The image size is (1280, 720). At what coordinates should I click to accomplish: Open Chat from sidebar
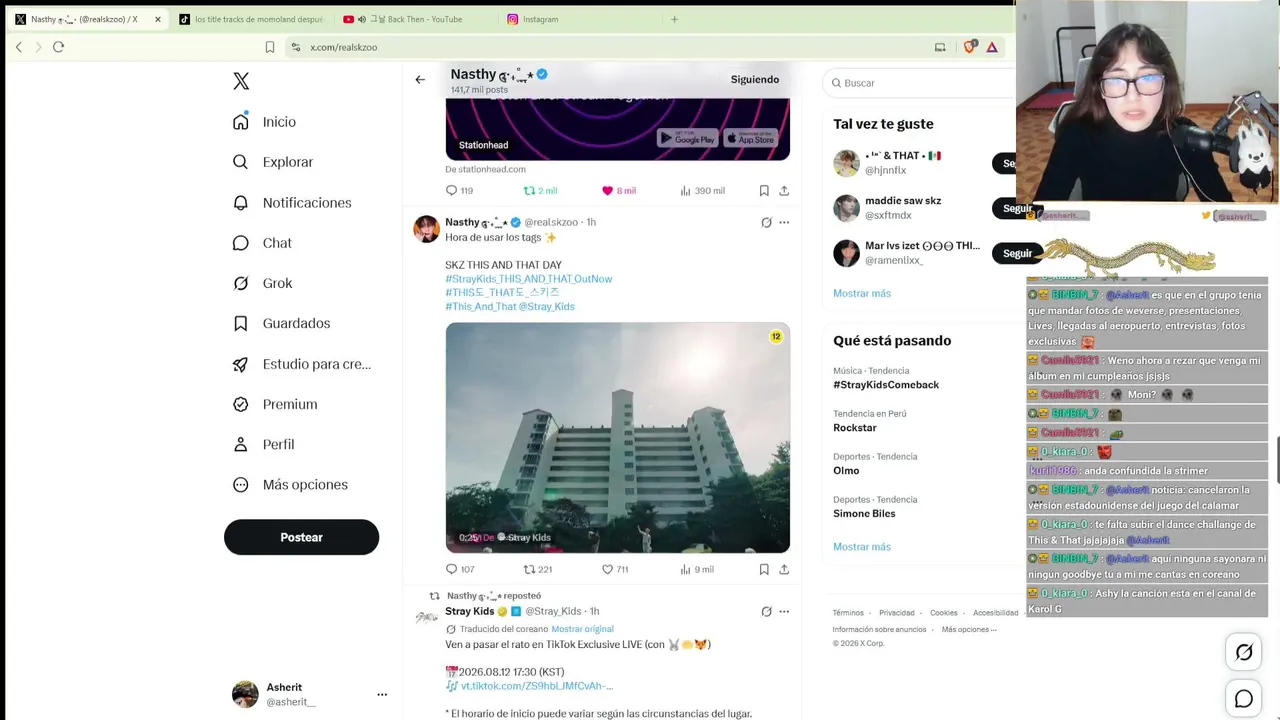pos(262,243)
